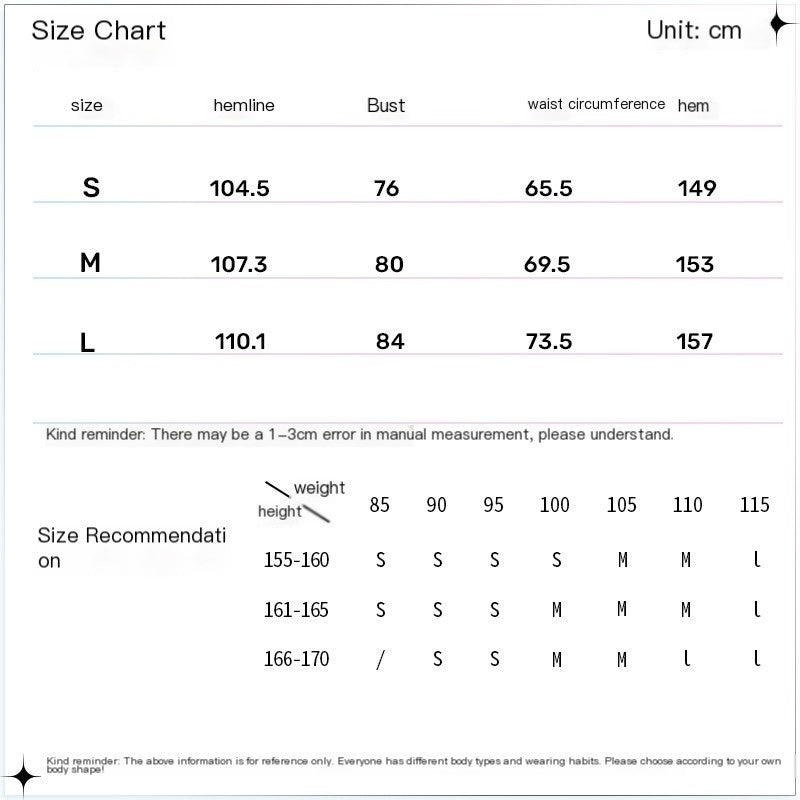Click the 155-160 height row label
Viewport: 800px width, 800px height.
296,560
